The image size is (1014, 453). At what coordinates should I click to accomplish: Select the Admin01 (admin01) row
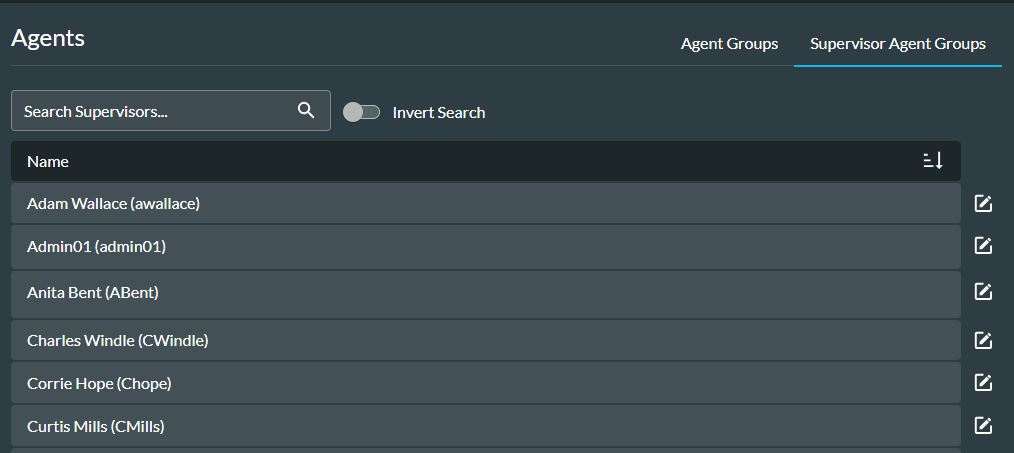(485, 246)
